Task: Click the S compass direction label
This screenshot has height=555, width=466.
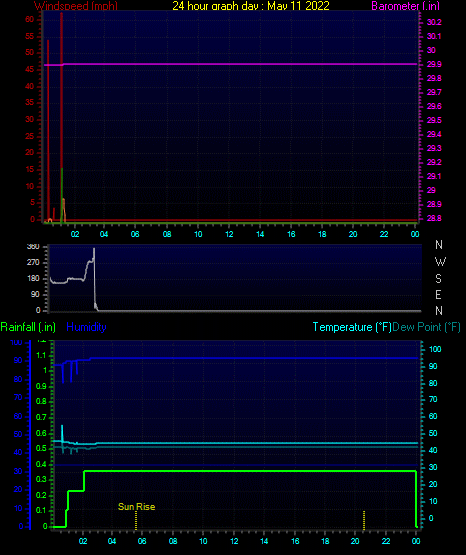Action: pos(438,279)
